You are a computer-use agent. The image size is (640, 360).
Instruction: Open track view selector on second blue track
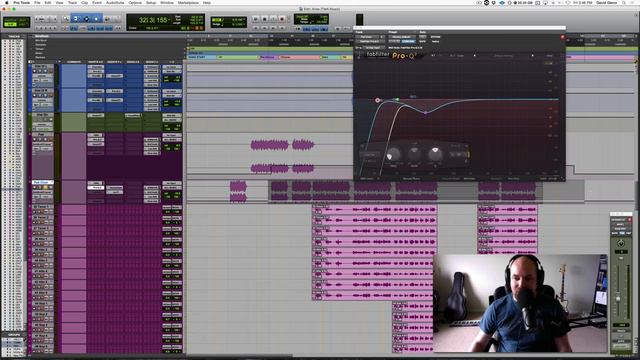pyautogui.click(x=42, y=100)
